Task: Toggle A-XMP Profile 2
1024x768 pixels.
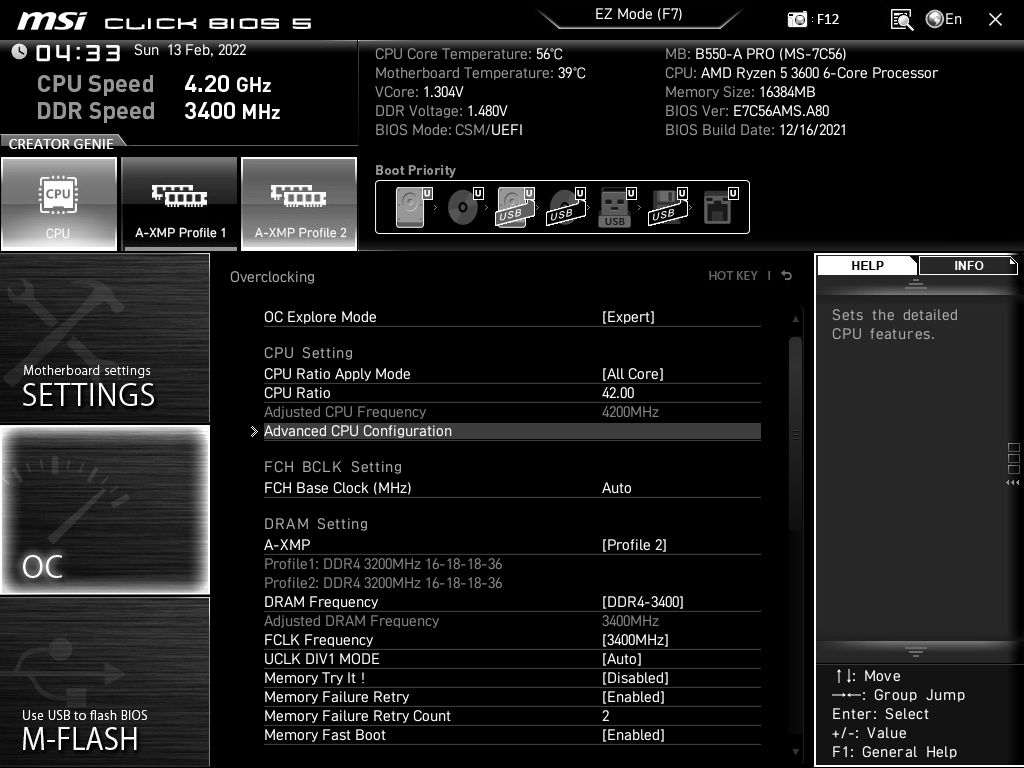Action: pos(300,204)
